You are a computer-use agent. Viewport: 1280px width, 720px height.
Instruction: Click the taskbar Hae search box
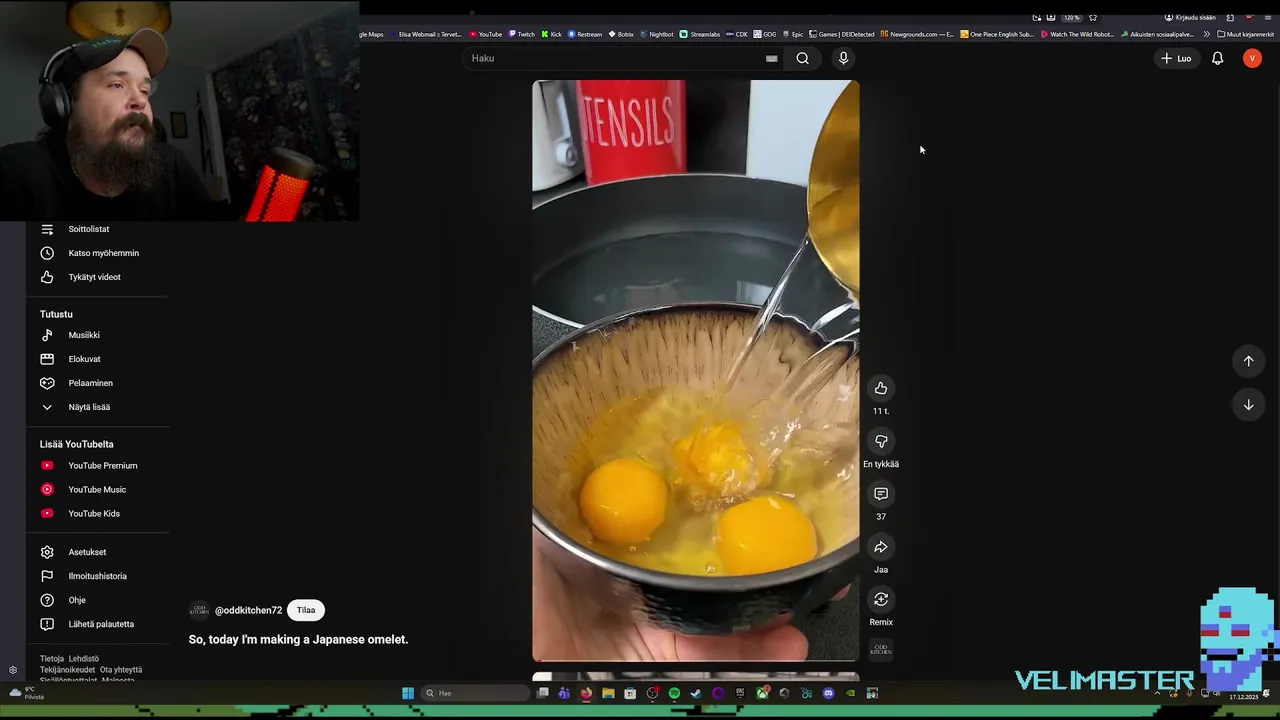point(475,693)
